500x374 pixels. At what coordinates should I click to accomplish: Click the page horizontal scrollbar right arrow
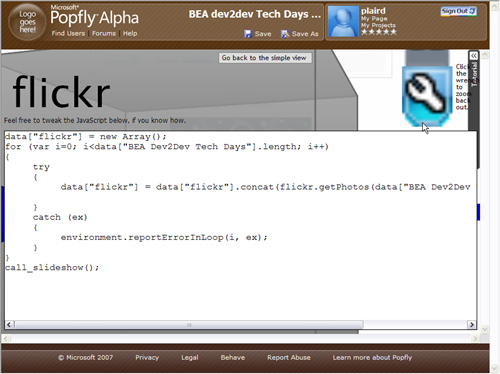pyautogui.click(x=475, y=338)
